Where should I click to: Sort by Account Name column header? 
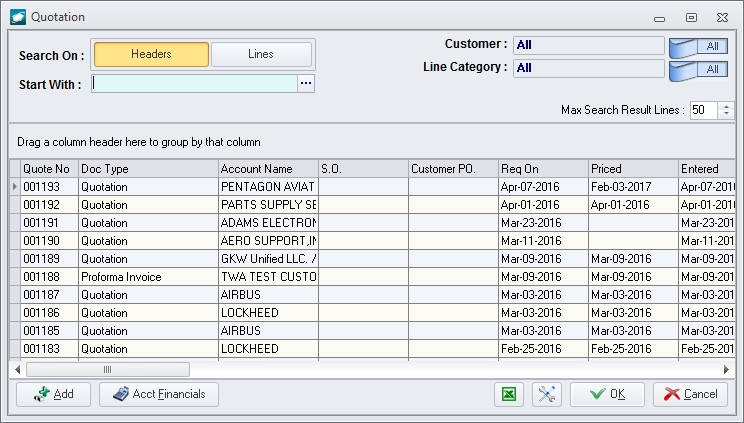pos(268,169)
